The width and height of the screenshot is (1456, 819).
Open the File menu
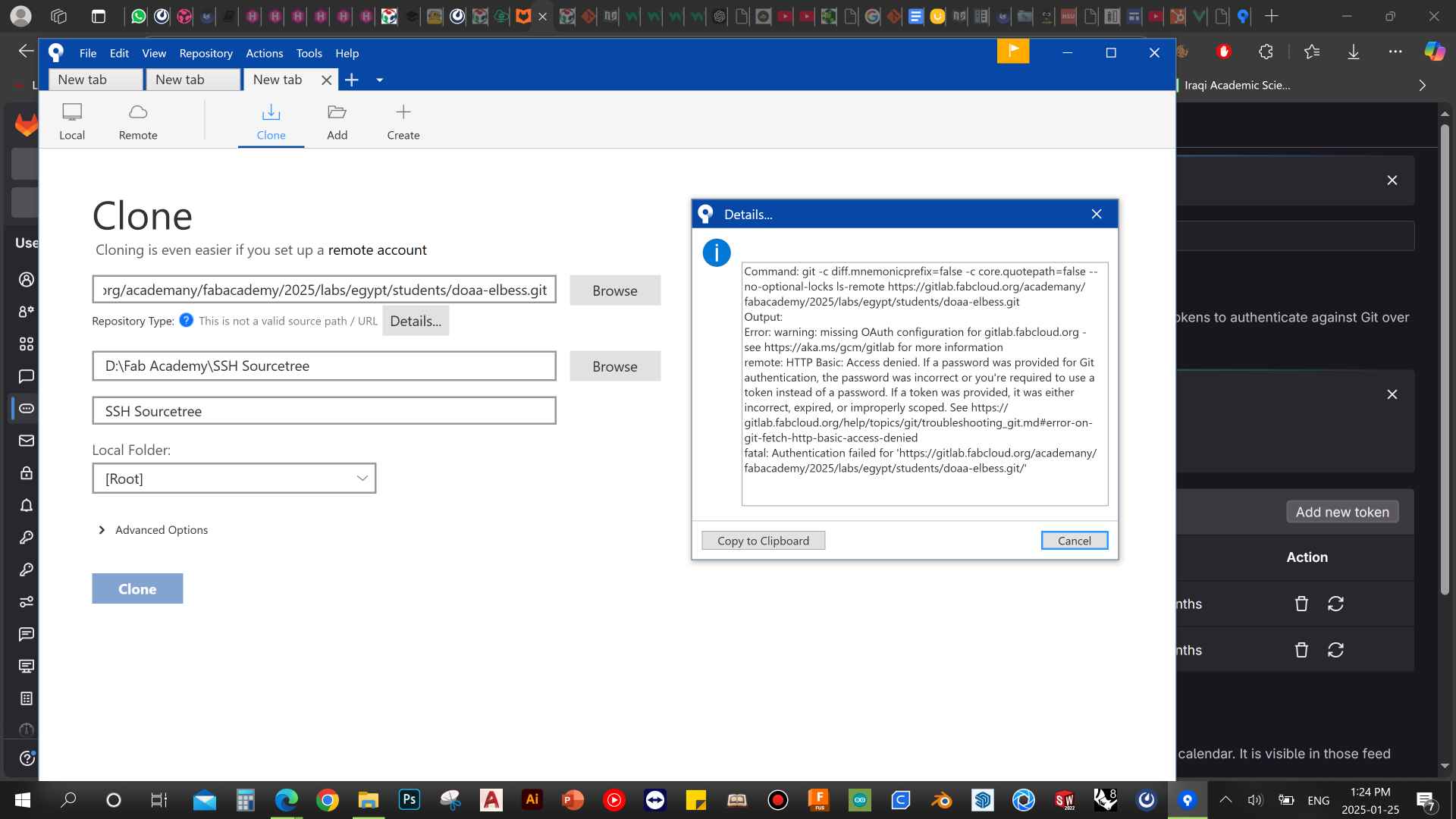pyautogui.click(x=88, y=53)
